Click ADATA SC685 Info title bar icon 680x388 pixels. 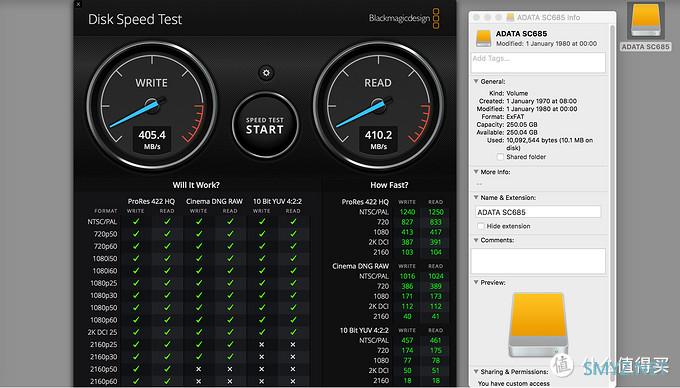[x=510, y=17]
